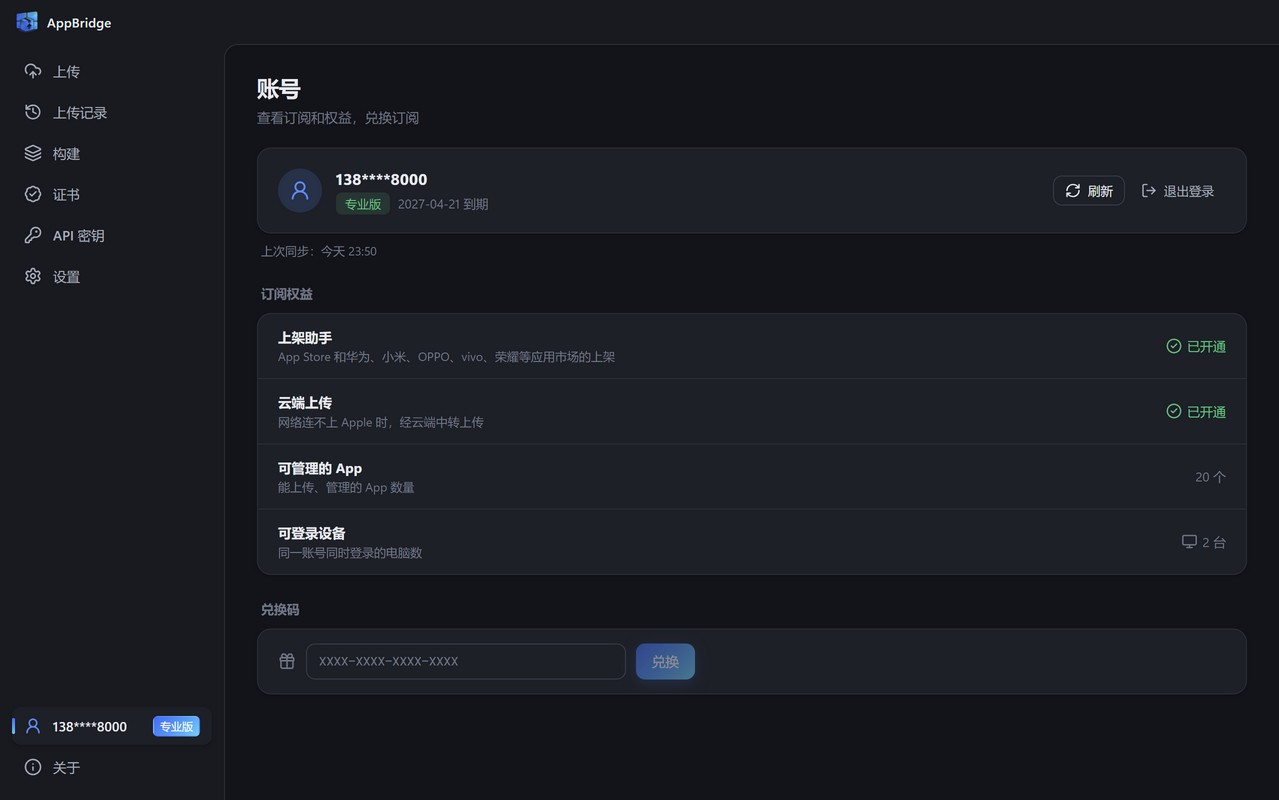Click the 兑换码 section label

[x=280, y=609]
